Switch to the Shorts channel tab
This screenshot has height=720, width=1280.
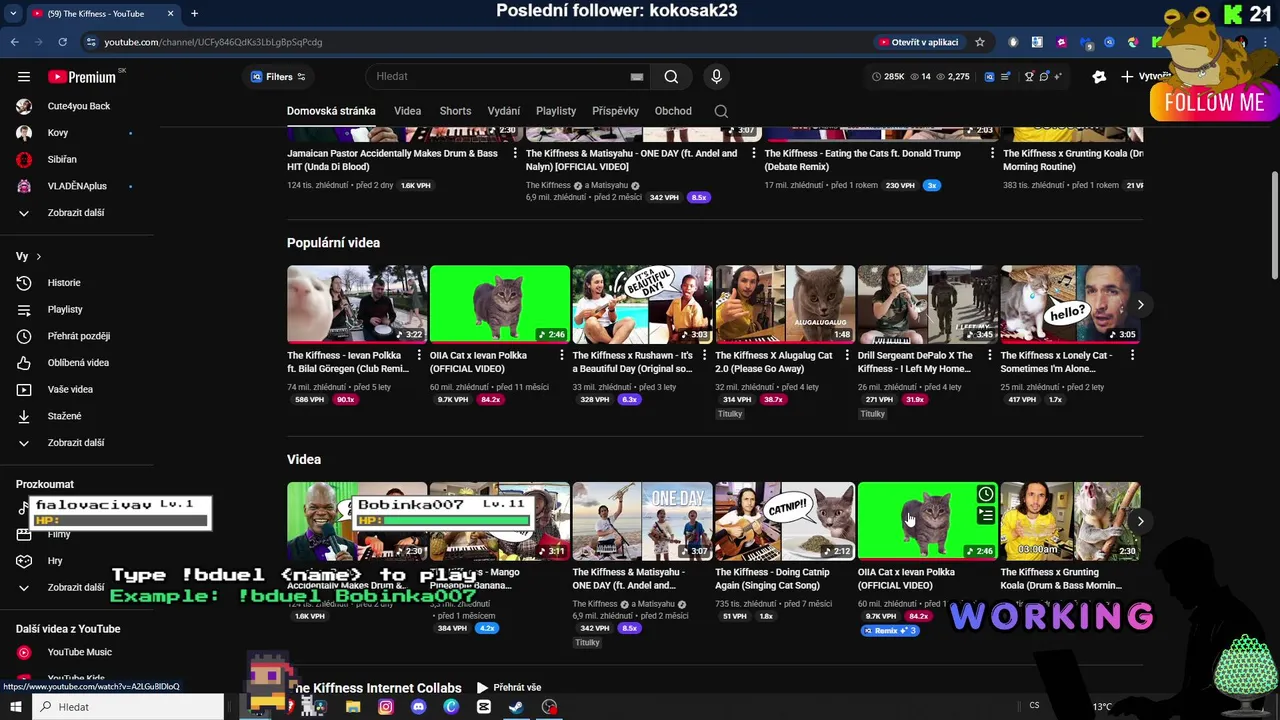tap(455, 111)
